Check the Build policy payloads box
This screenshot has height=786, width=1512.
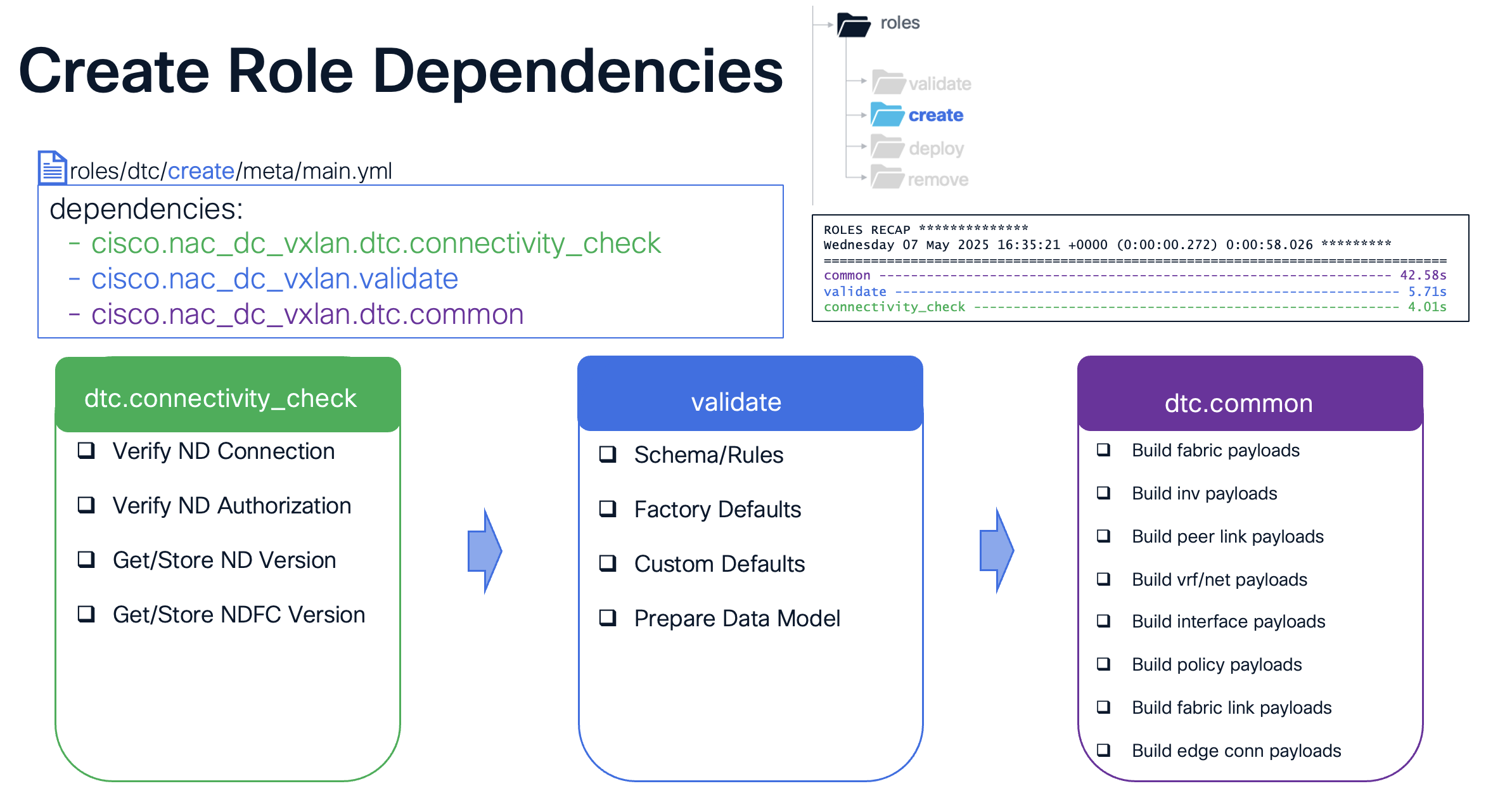(1103, 664)
